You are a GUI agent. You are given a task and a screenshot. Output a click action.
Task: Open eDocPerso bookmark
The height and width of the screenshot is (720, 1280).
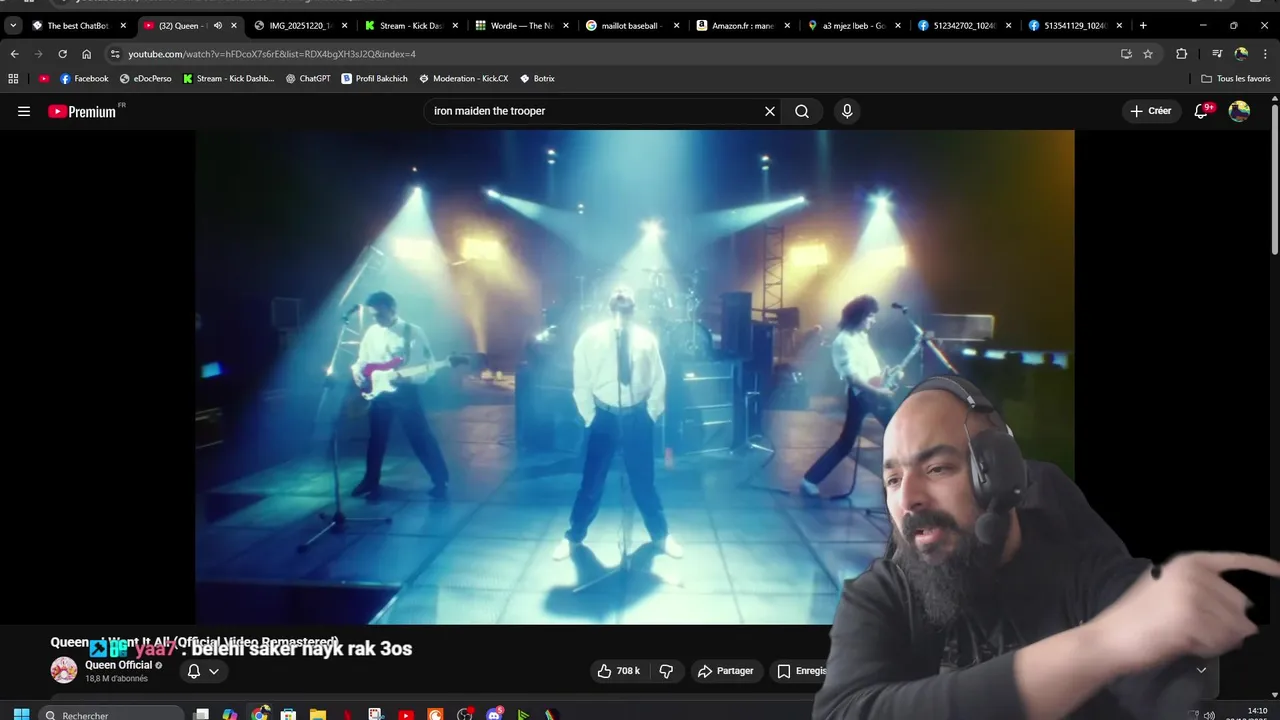point(145,78)
